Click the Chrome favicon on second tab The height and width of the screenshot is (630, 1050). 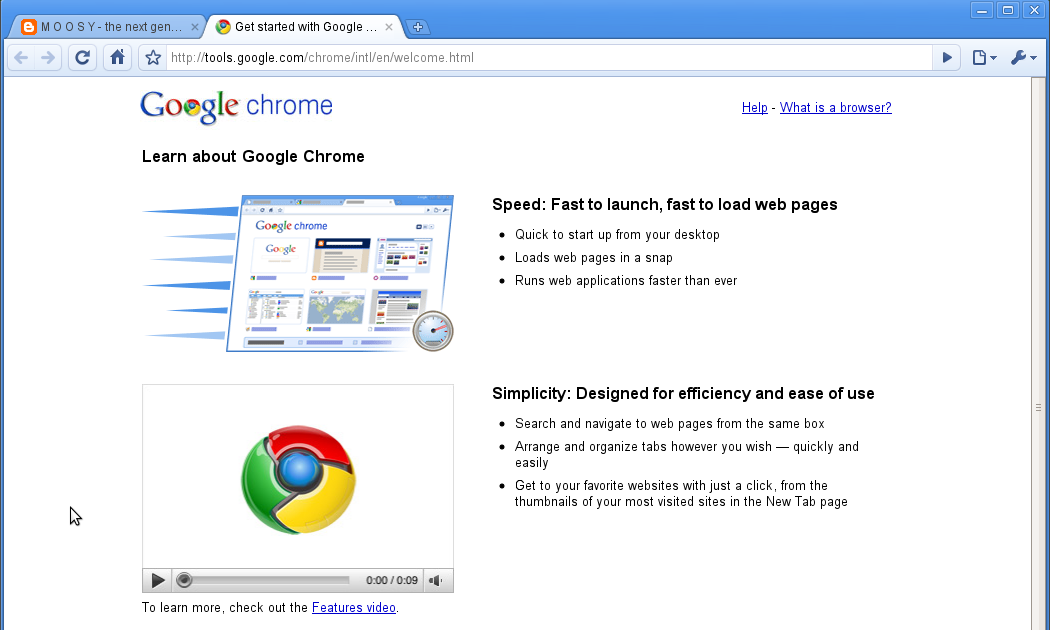pyautogui.click(x=223, y=27)
